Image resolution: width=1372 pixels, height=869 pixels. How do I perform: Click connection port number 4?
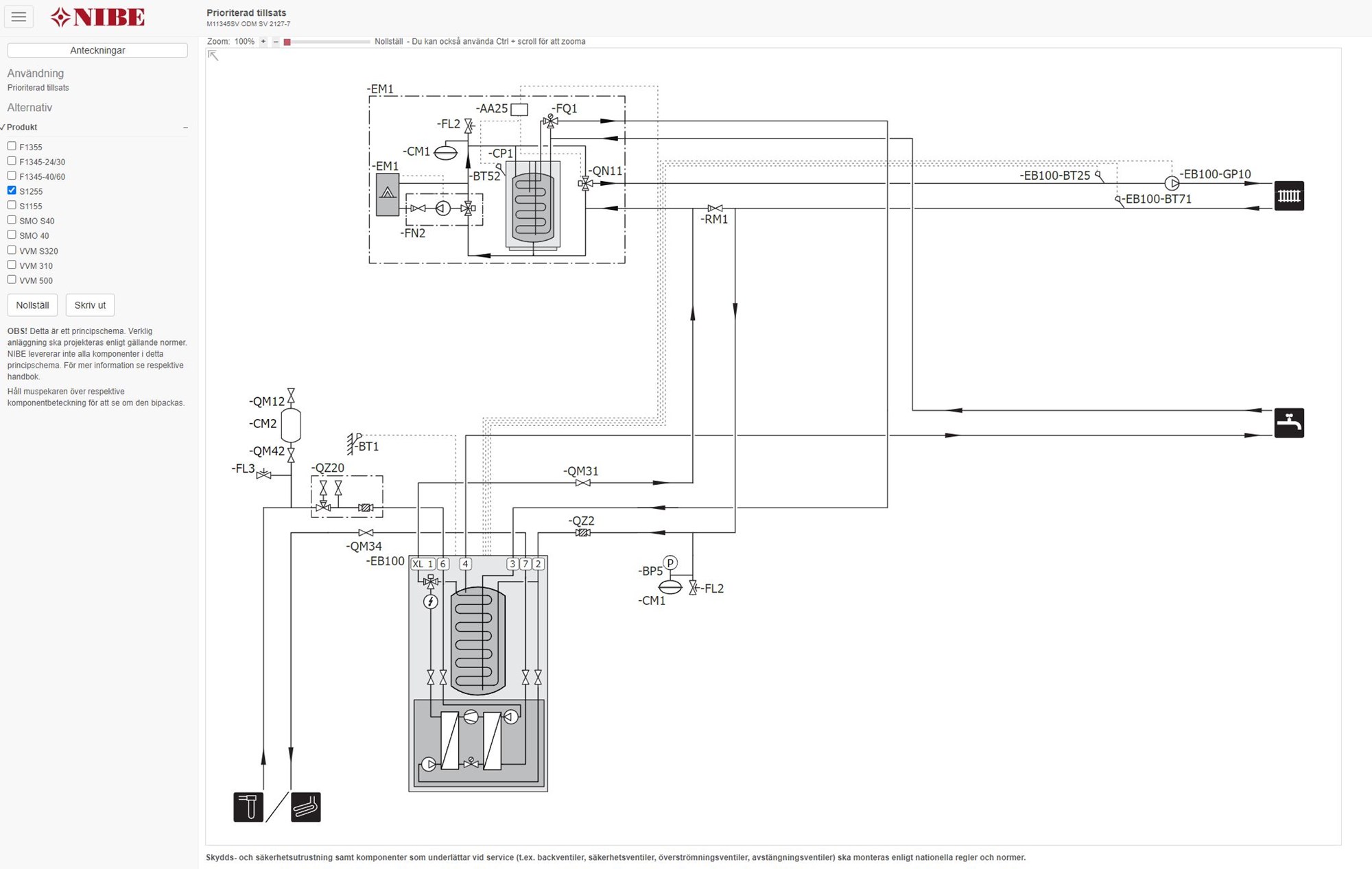tap(465, 564)
